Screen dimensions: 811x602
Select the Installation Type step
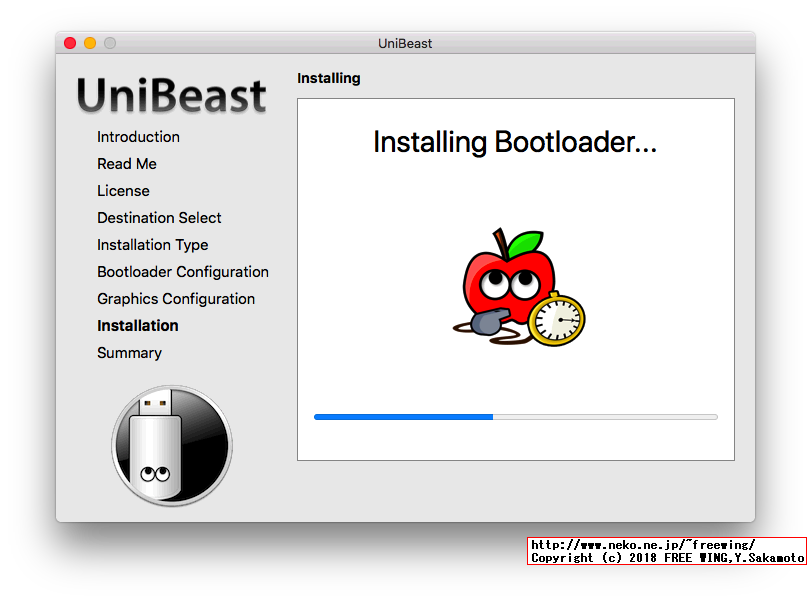152,244
